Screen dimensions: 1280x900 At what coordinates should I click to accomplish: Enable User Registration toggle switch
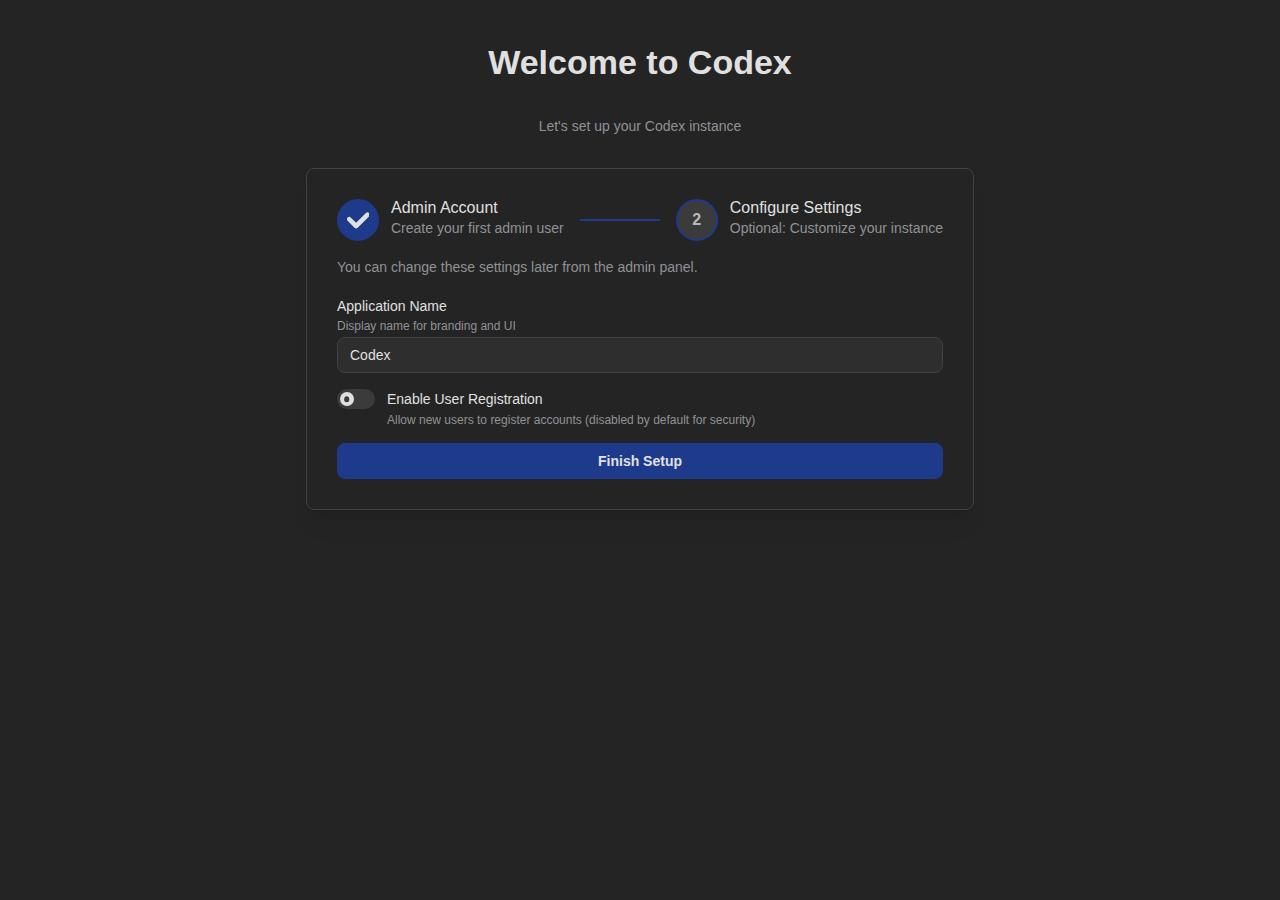[x=355, y=398]
